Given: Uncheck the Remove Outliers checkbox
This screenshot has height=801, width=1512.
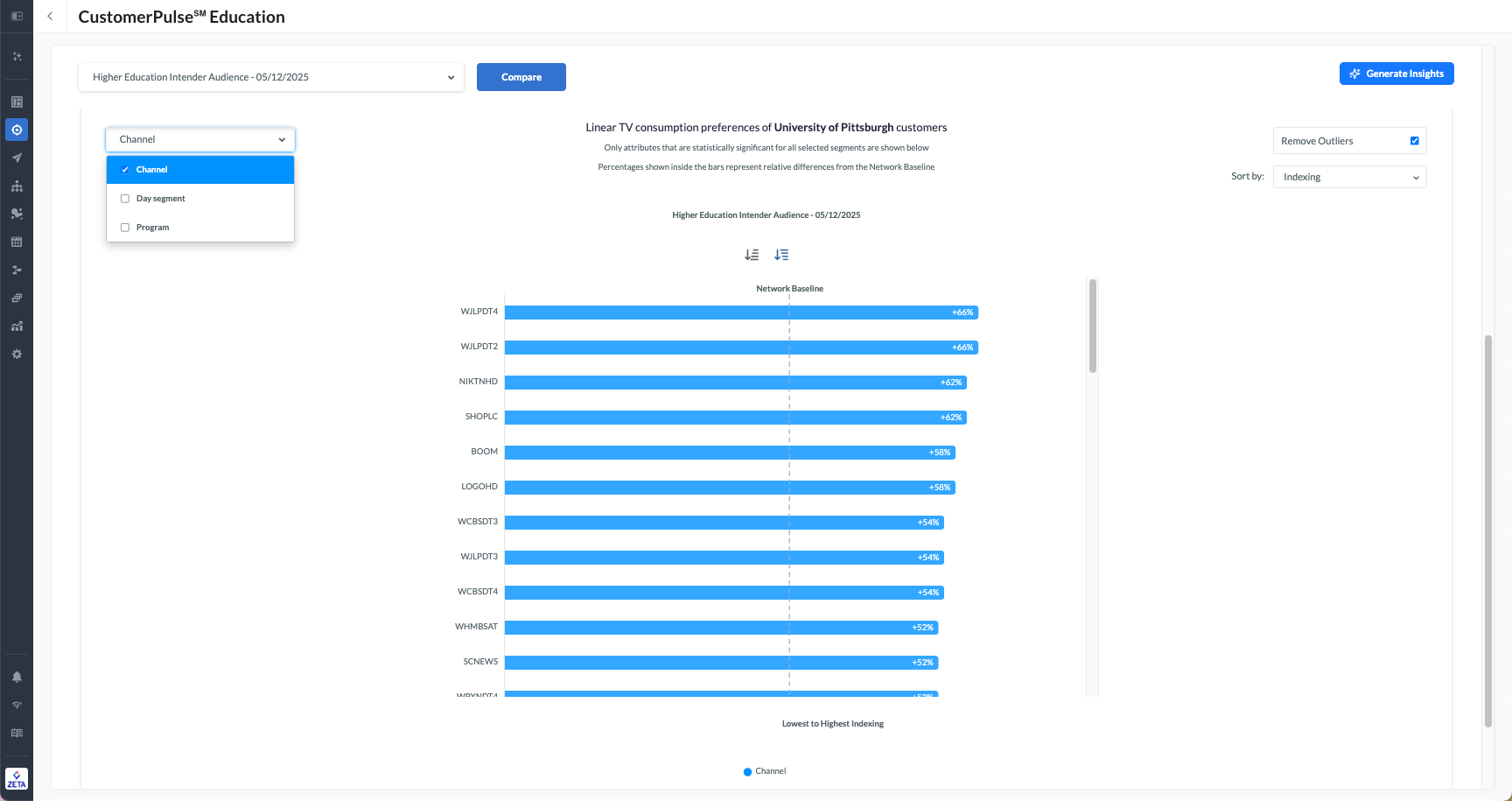Looking at the screenshot, I should (x=1414, y=141).
